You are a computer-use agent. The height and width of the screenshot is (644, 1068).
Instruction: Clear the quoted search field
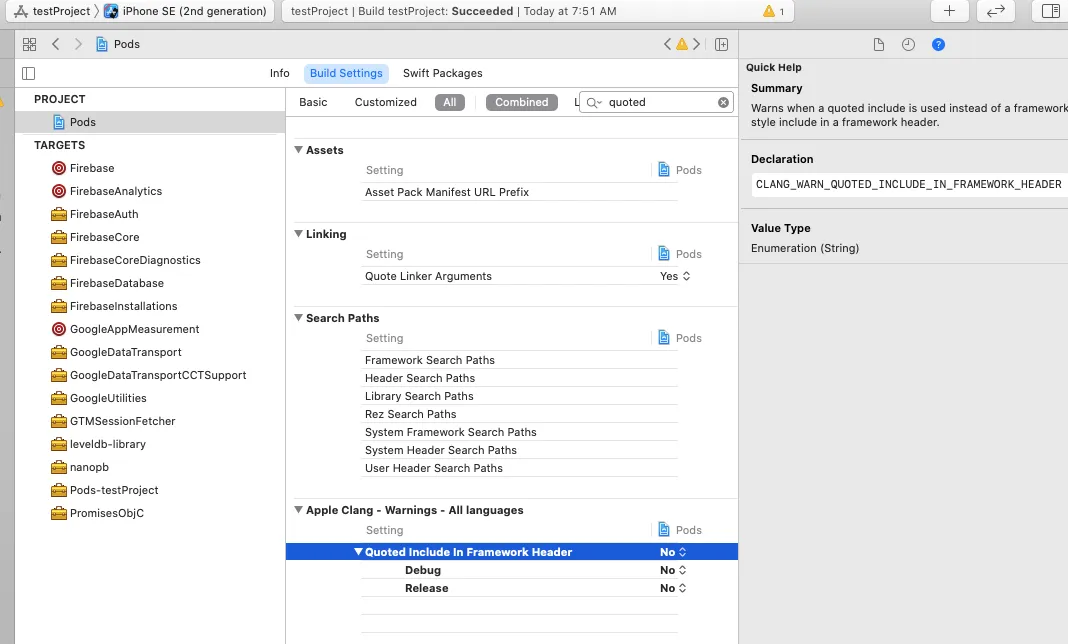click(x=723, y=102)
